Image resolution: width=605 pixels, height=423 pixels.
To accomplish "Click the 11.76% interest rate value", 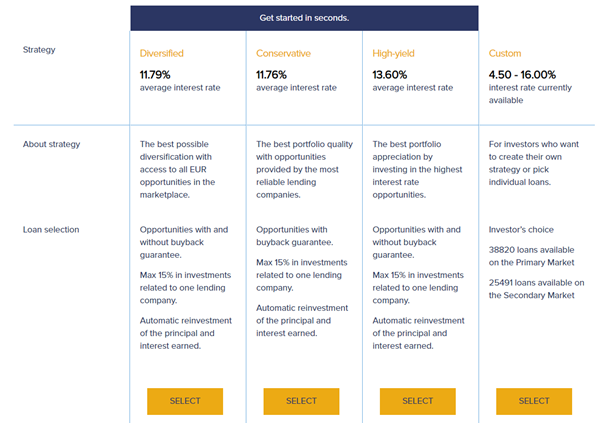I will coord(272,74).
